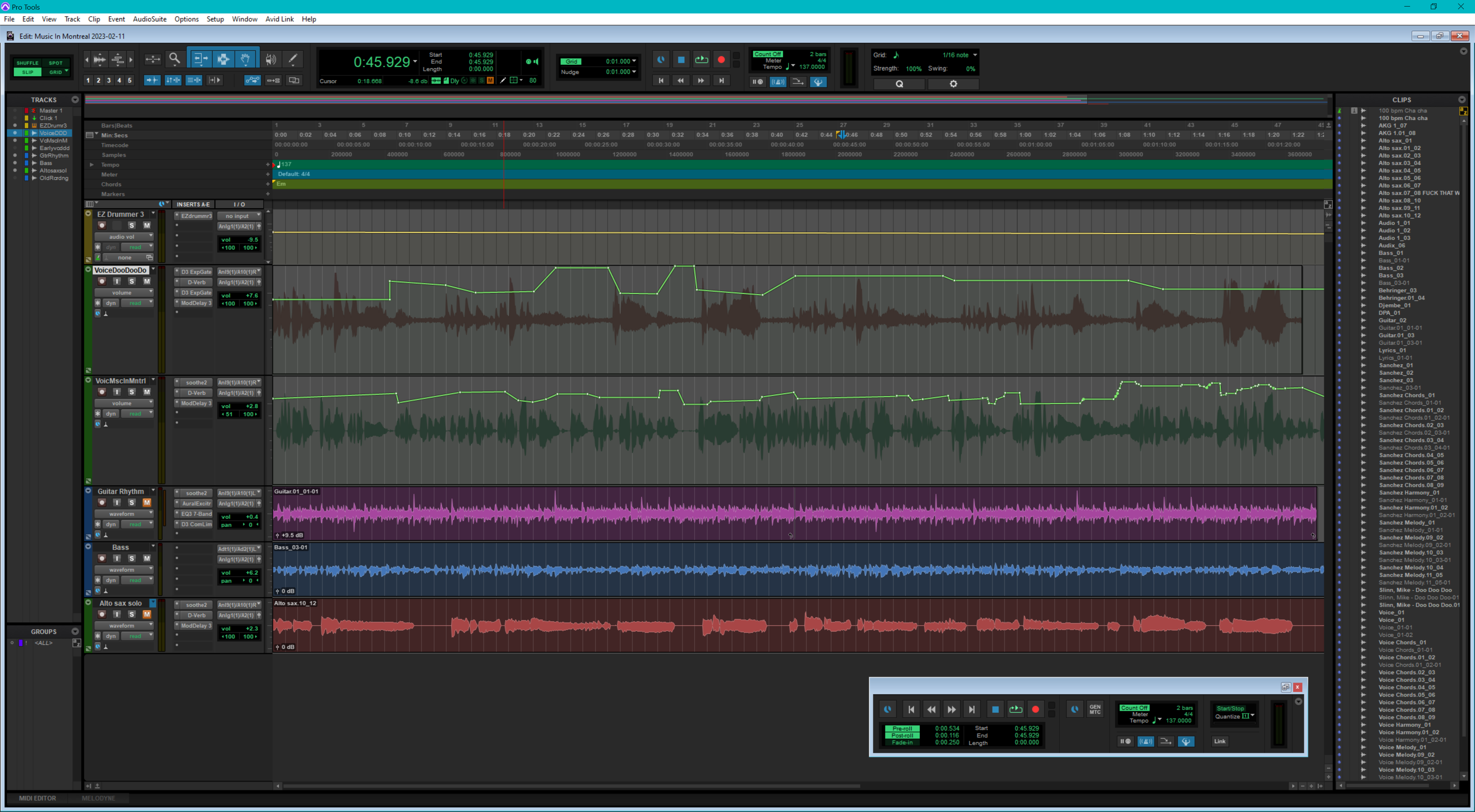Open the AudioSuite menu
Image resolution: width=1475 pixels, height=812 pixels.
click(x=149, y=19)
